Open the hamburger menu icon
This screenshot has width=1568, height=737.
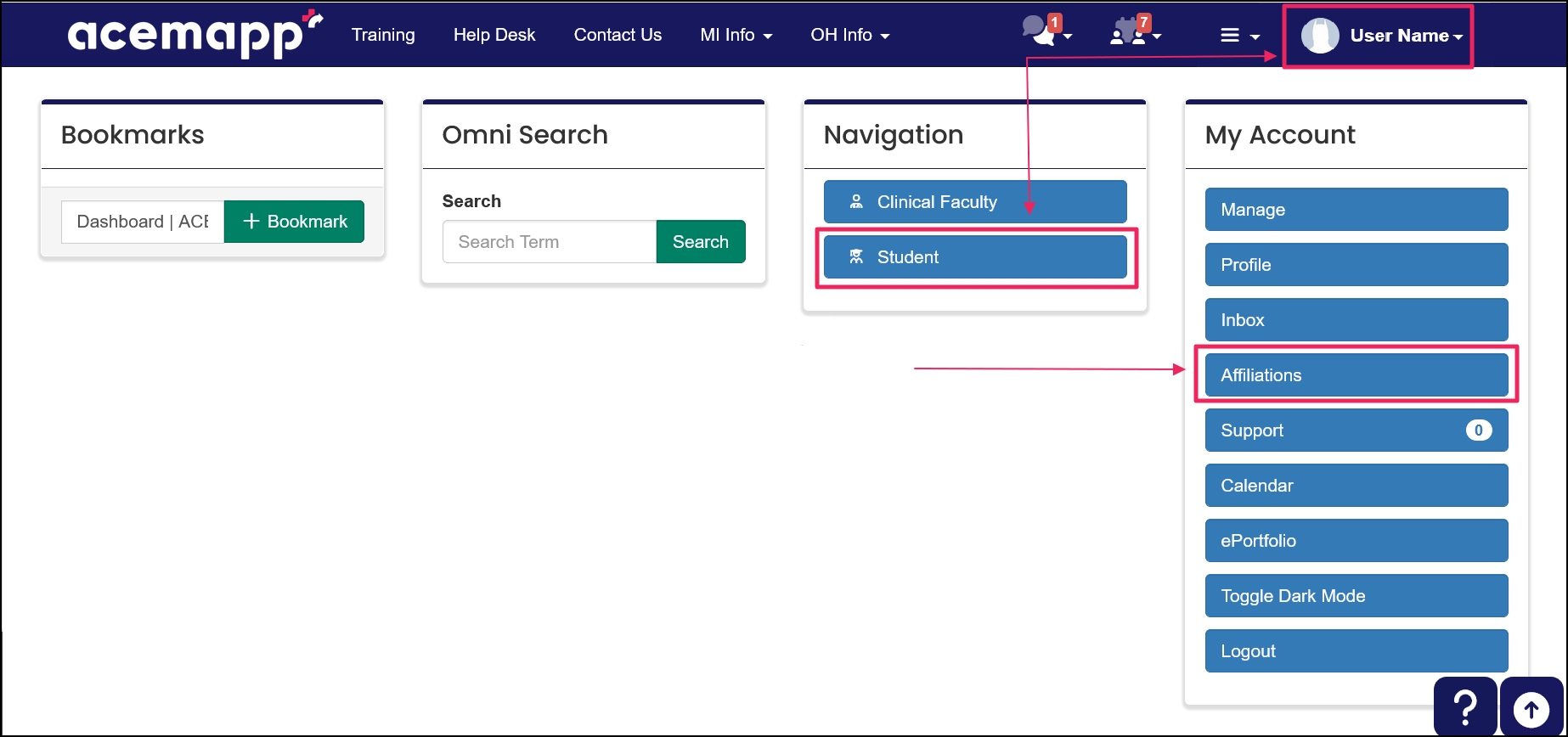[1230, 35]
